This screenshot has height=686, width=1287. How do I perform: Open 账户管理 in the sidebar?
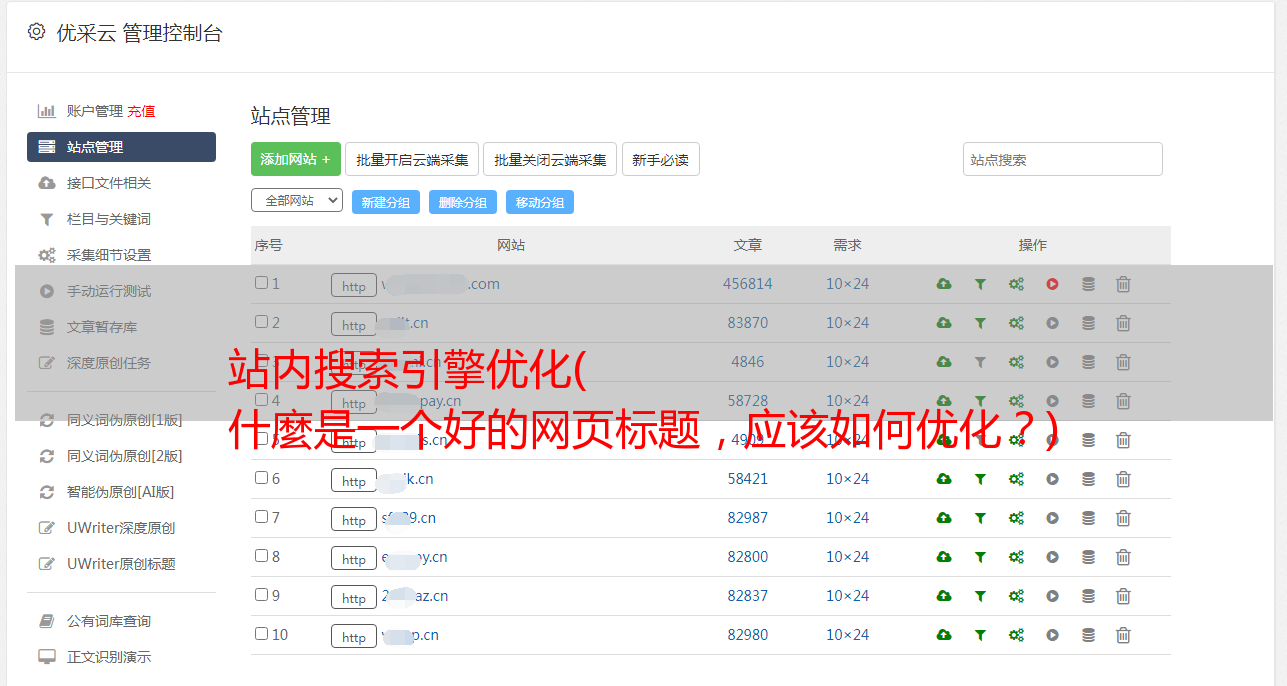pyautogui.click(x=94, y=111)
